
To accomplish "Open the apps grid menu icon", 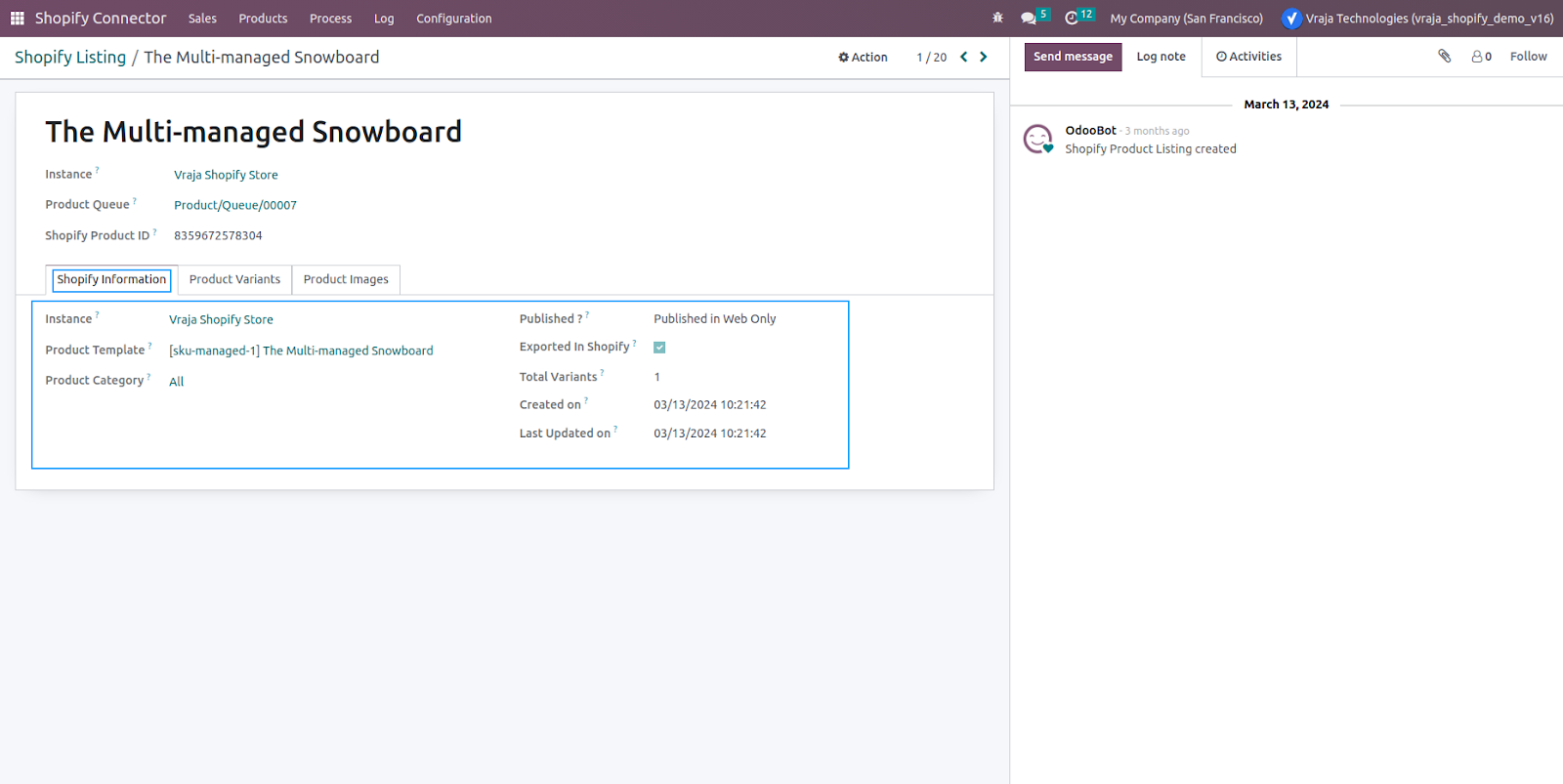I will pos(17,19).
